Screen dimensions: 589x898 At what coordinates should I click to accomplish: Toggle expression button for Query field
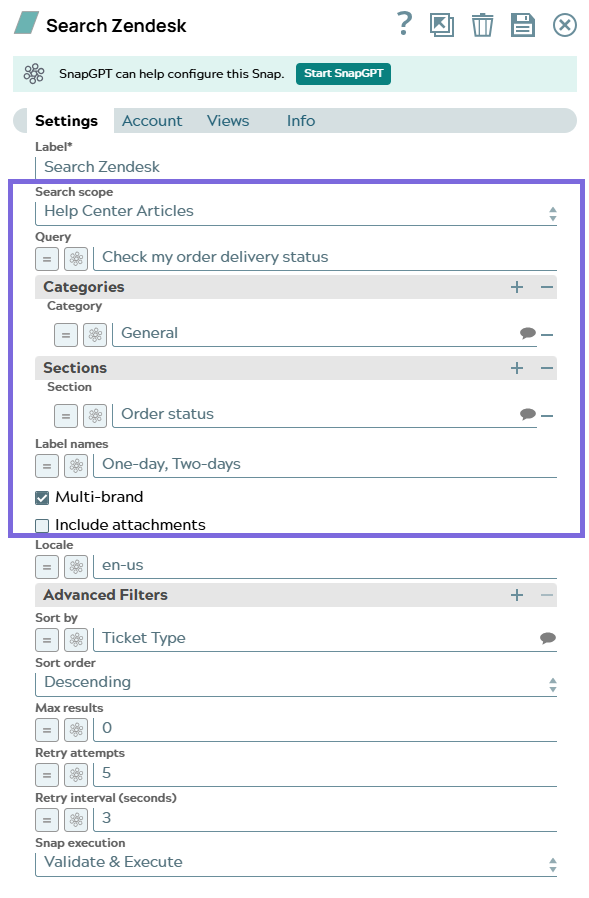[x=47, y=258]
